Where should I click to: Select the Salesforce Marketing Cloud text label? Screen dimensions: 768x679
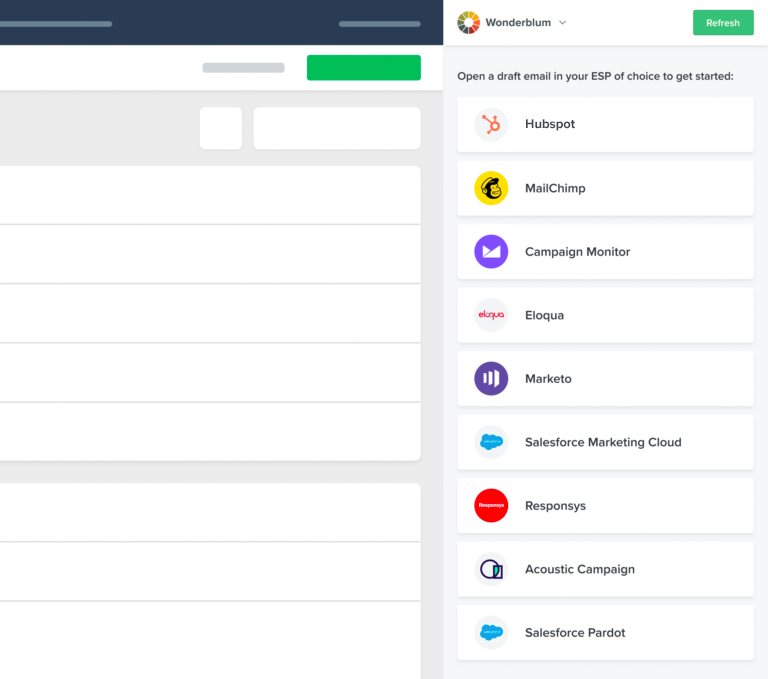pyautogui.click(x=603, y=442)
